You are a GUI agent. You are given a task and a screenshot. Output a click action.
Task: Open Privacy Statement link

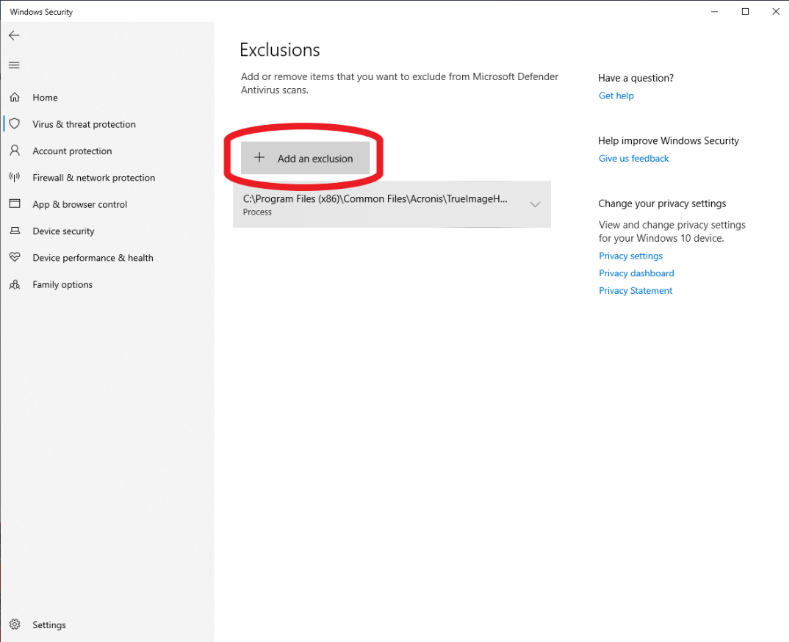click(x=635, y=290)
